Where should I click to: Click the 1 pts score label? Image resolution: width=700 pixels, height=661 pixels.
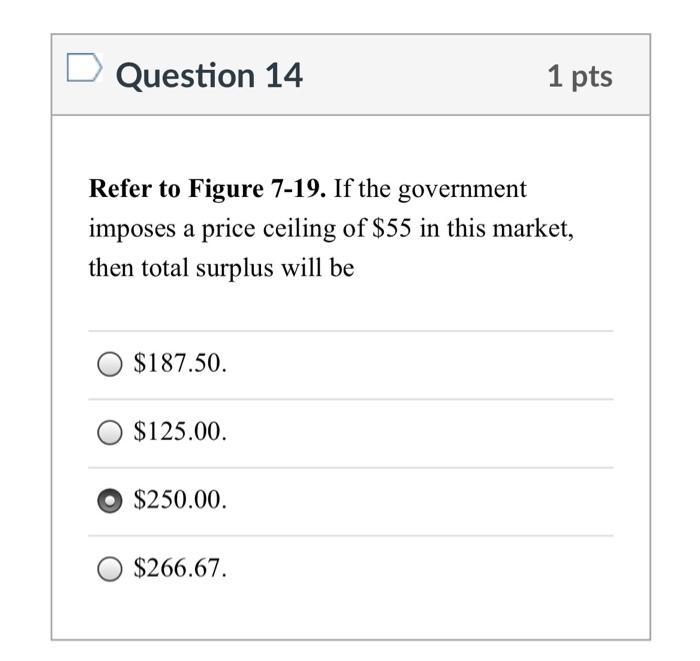(580, 76)
